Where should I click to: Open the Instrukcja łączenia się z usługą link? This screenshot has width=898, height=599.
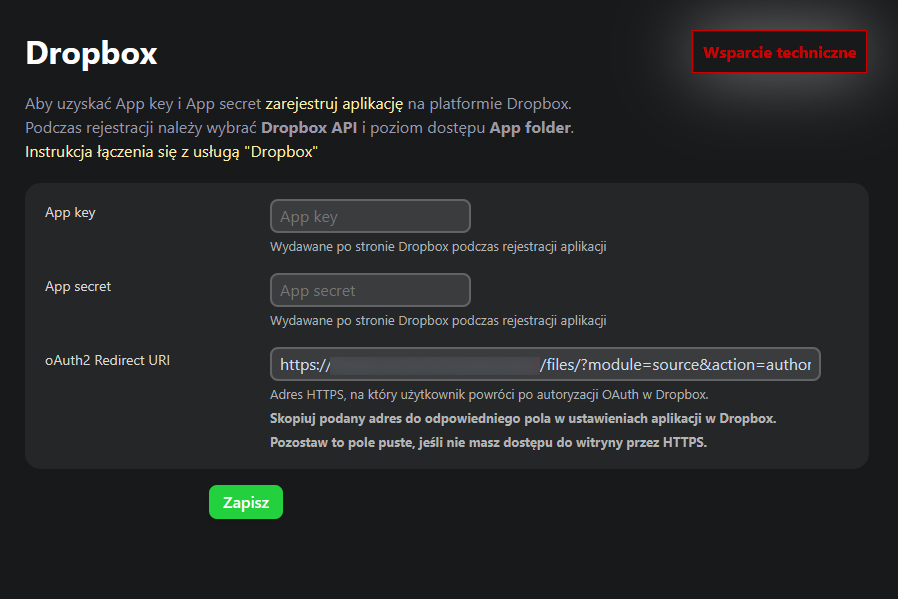tap(171, 152)
